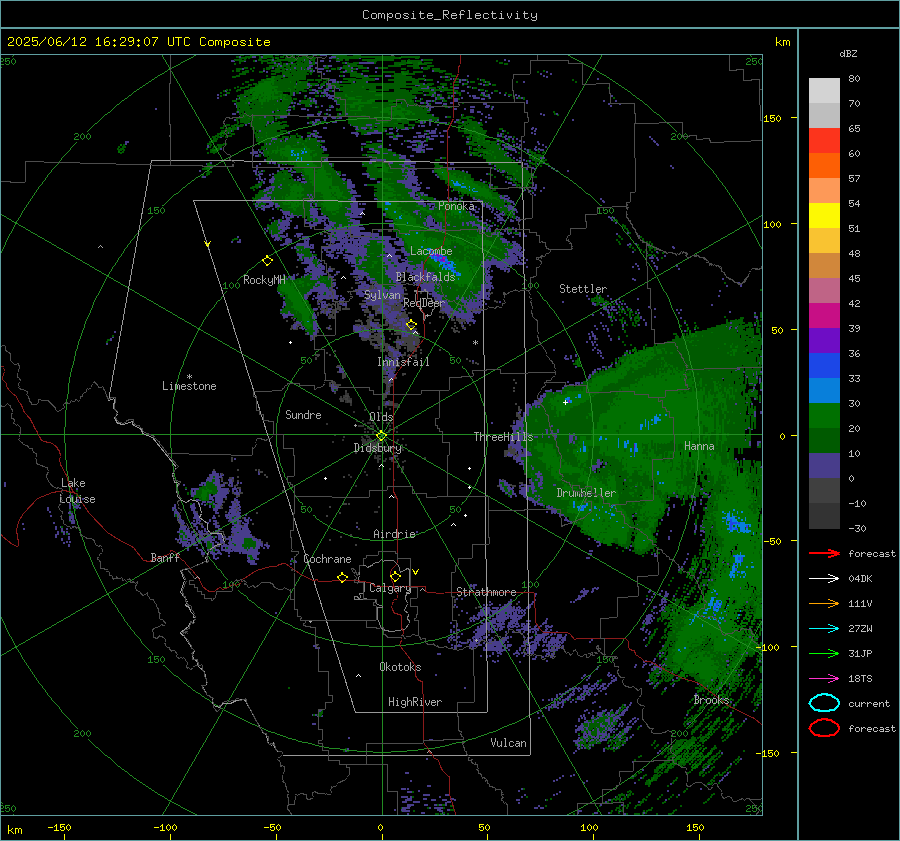Click the green 31JP arrow icon
The image size is (900, 841).
(824, 653)
